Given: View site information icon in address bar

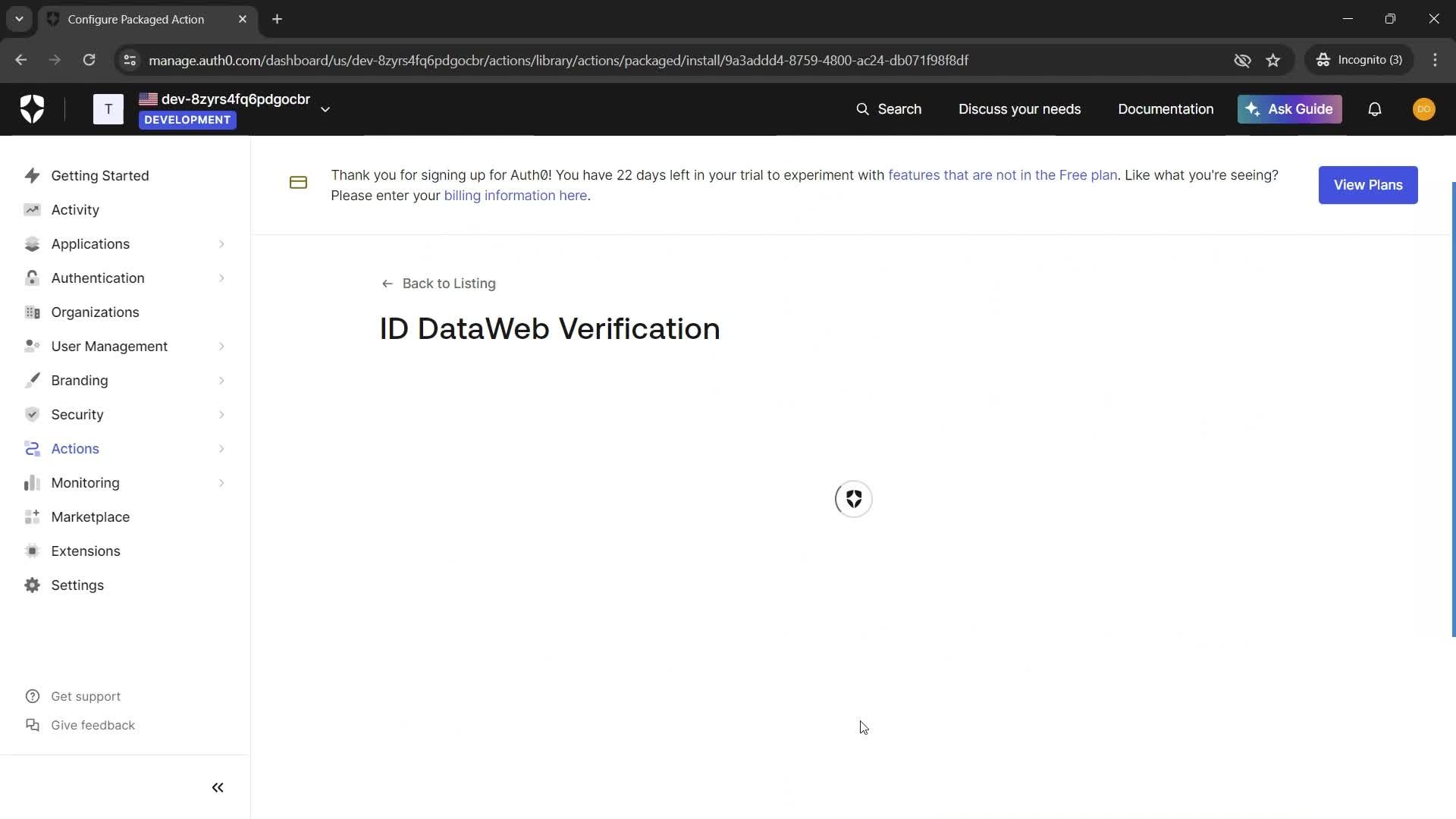Looking at the screenshot, I should [x=130, y=60].
